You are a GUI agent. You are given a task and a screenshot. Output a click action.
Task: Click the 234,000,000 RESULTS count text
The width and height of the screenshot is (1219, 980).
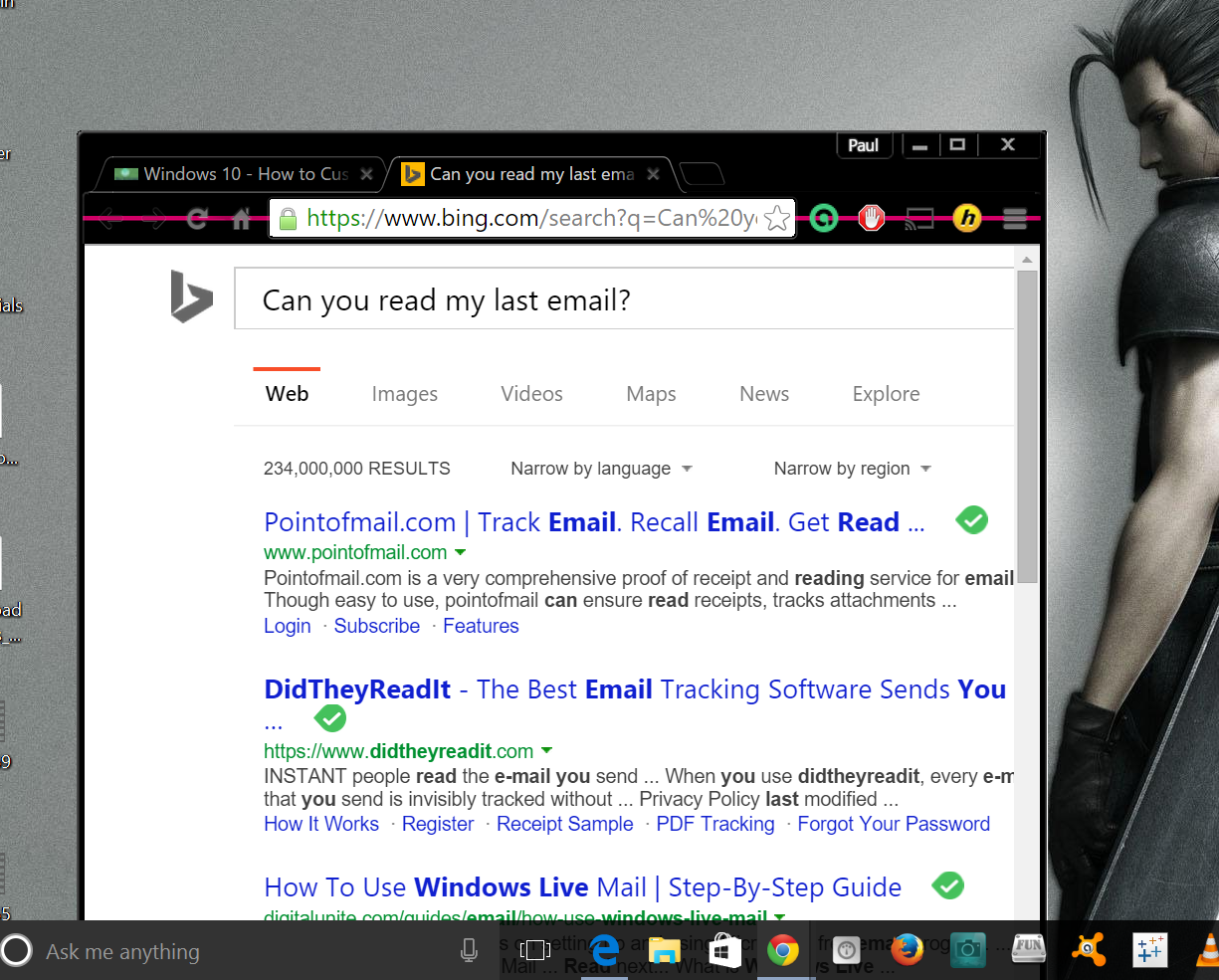coord(357,469)
